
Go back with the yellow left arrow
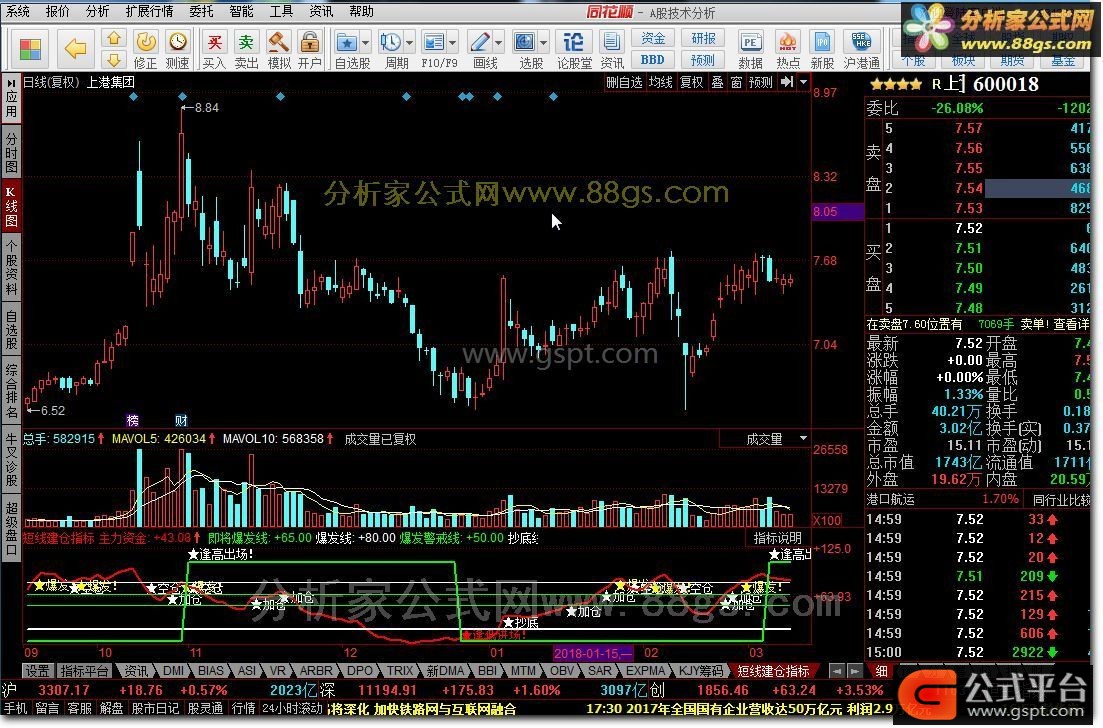pyautogui.click(x=75, y=49)
